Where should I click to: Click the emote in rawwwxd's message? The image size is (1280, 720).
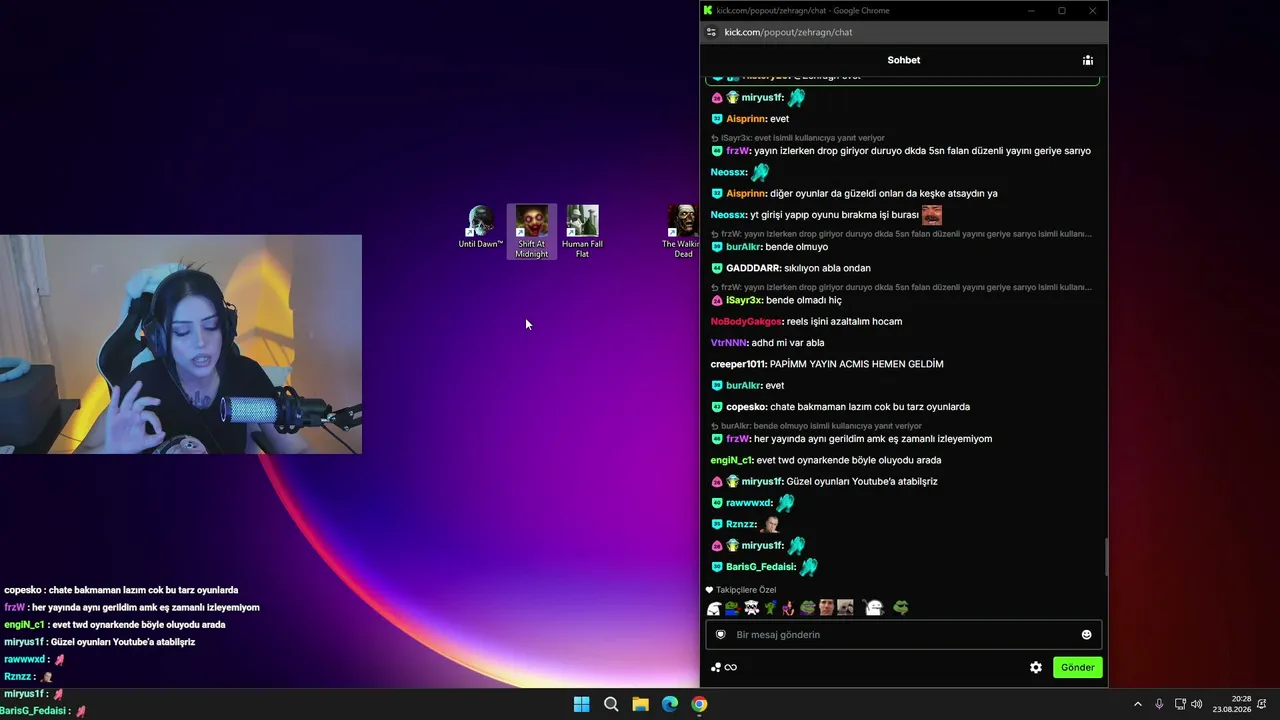pyautogui.click(x=785, y=503)
